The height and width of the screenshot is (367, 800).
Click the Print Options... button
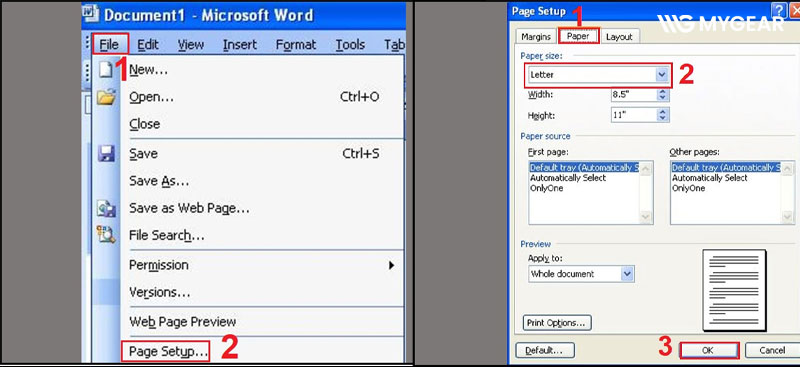pos(557,323)
